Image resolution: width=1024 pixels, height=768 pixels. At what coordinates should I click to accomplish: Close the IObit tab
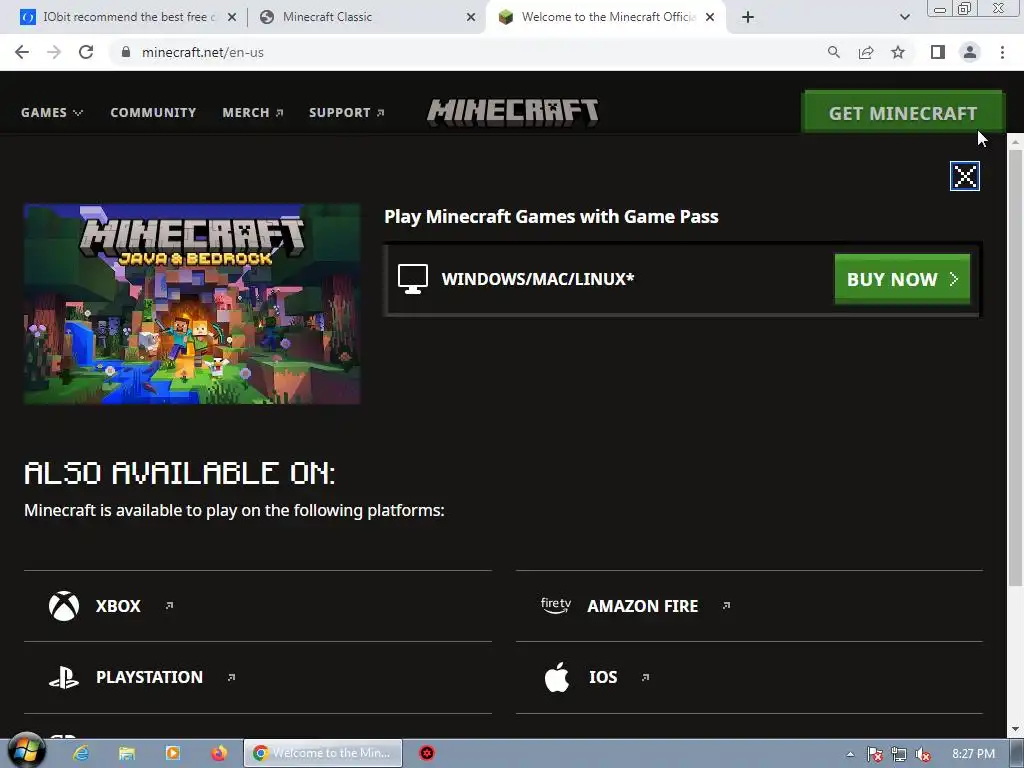point(232,17)
